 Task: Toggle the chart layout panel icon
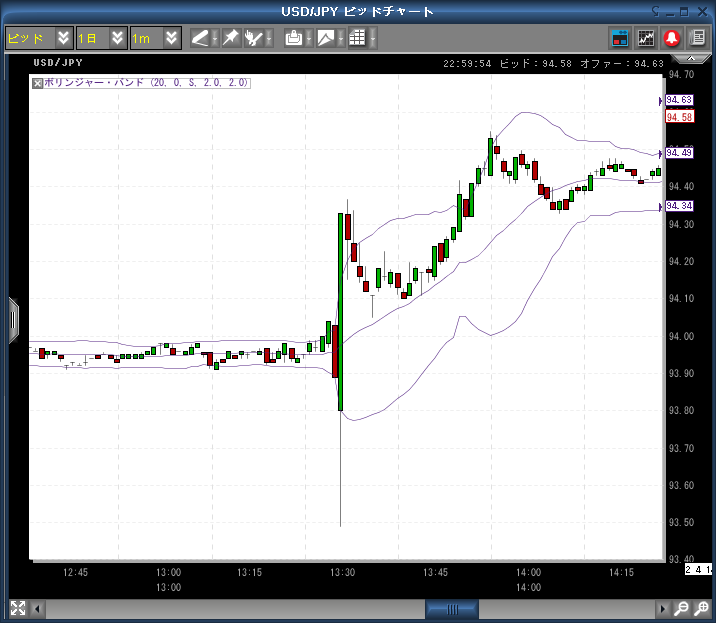click(620, 38)
